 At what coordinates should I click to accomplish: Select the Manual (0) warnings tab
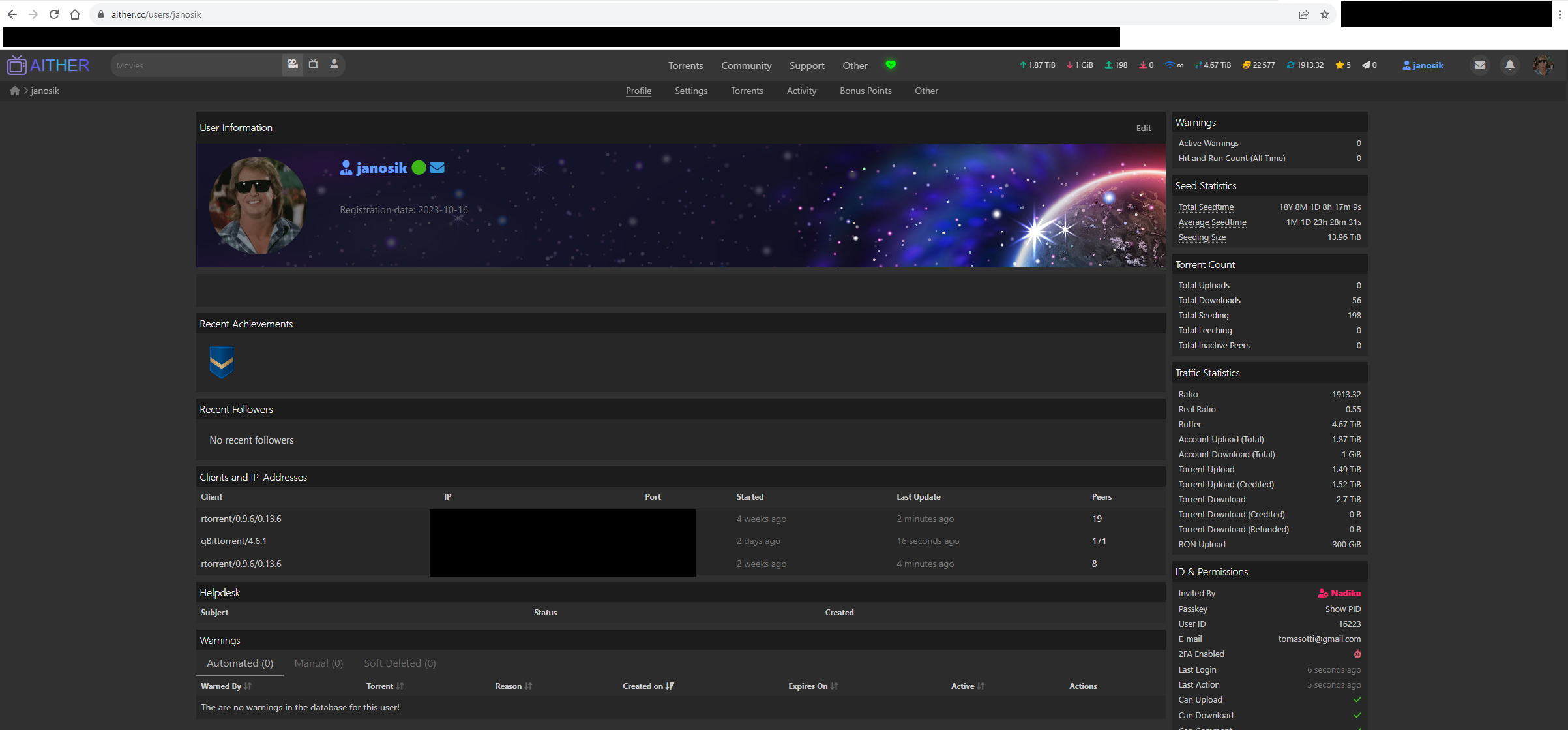(x=318, y=663)
